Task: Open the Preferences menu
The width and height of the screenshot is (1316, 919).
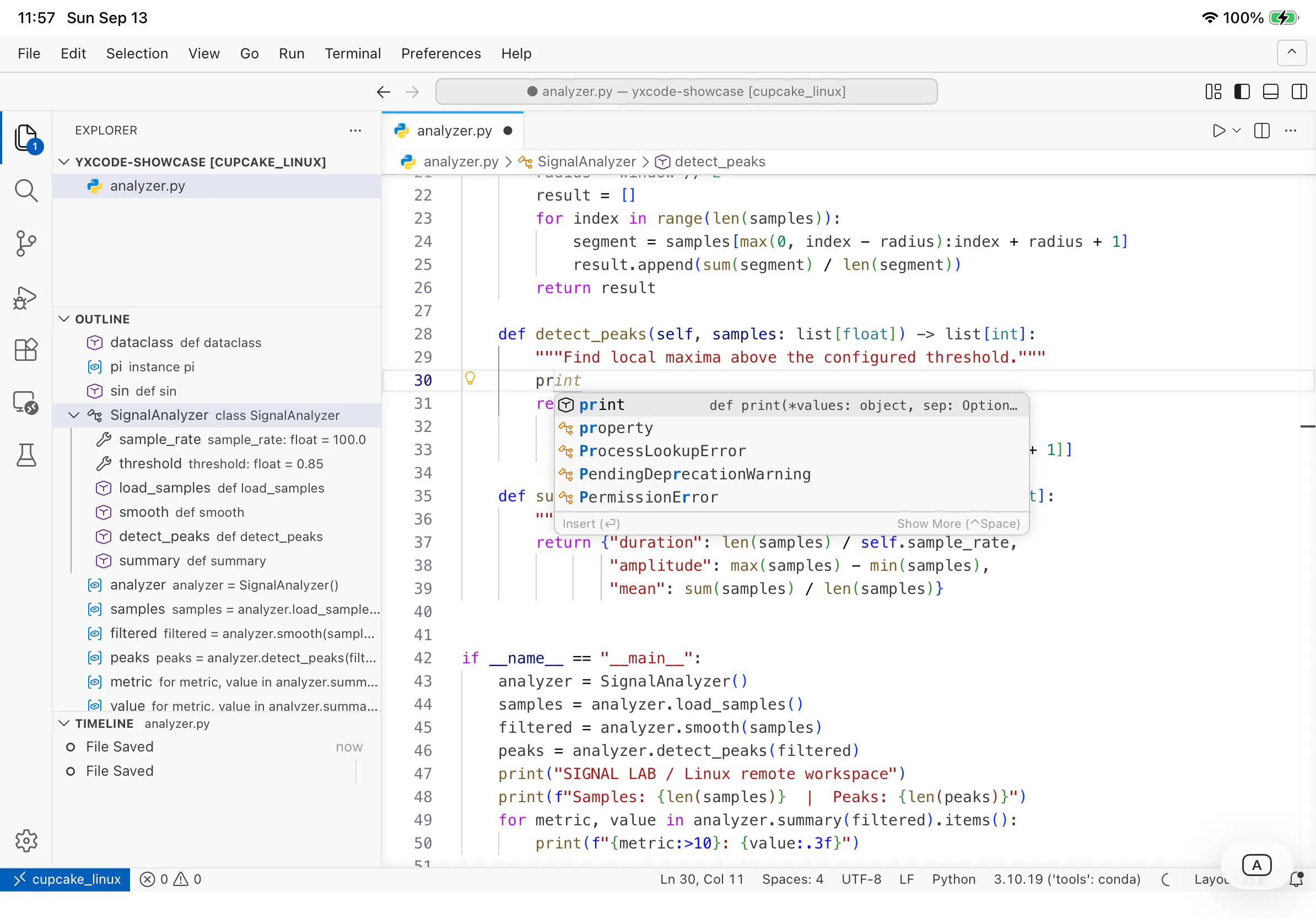Action: (441, 53)
